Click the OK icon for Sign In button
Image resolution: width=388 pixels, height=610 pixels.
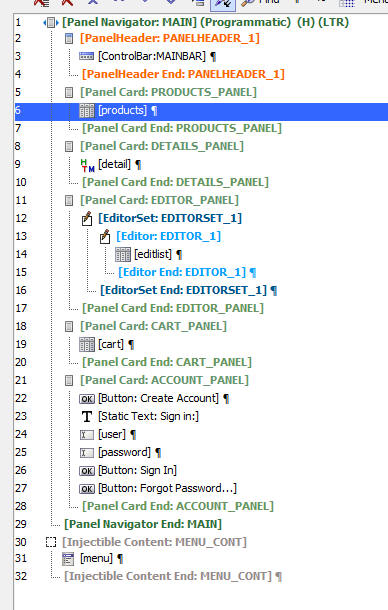[x=87, y=471]
